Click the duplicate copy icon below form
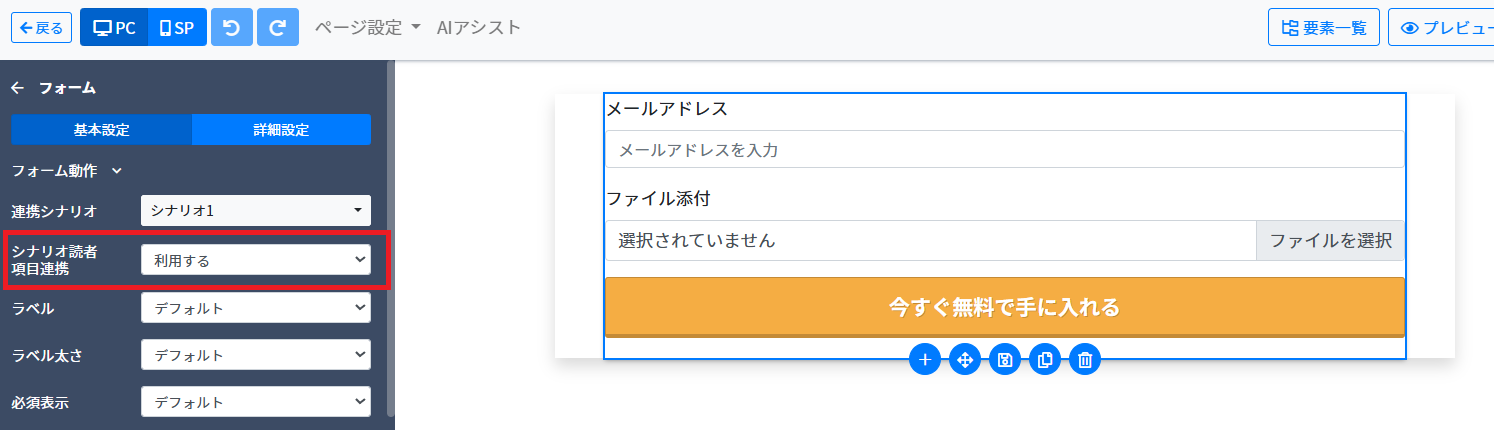 click(1045, 360)
